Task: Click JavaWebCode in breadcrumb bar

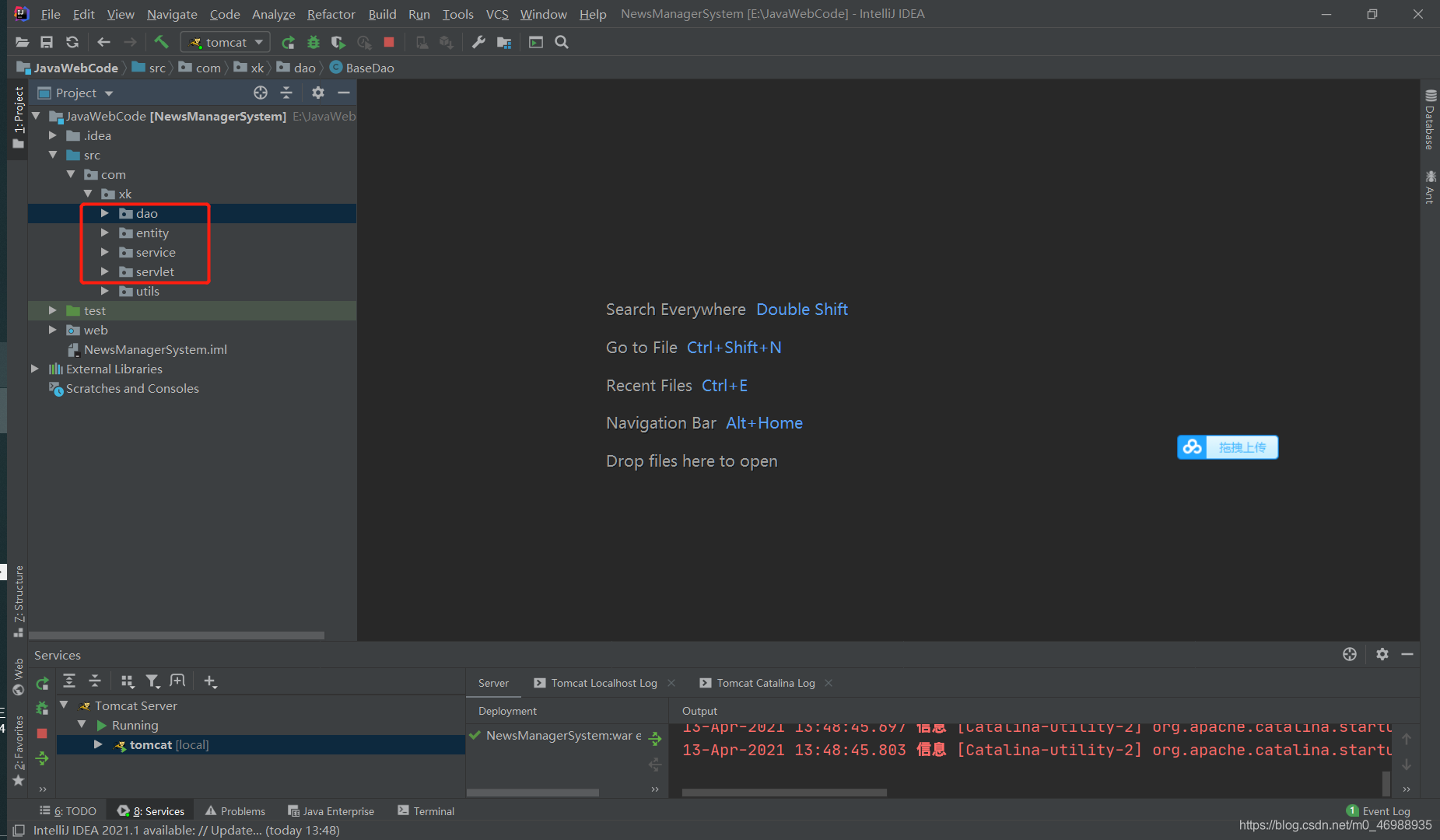Action: [68, 68]
